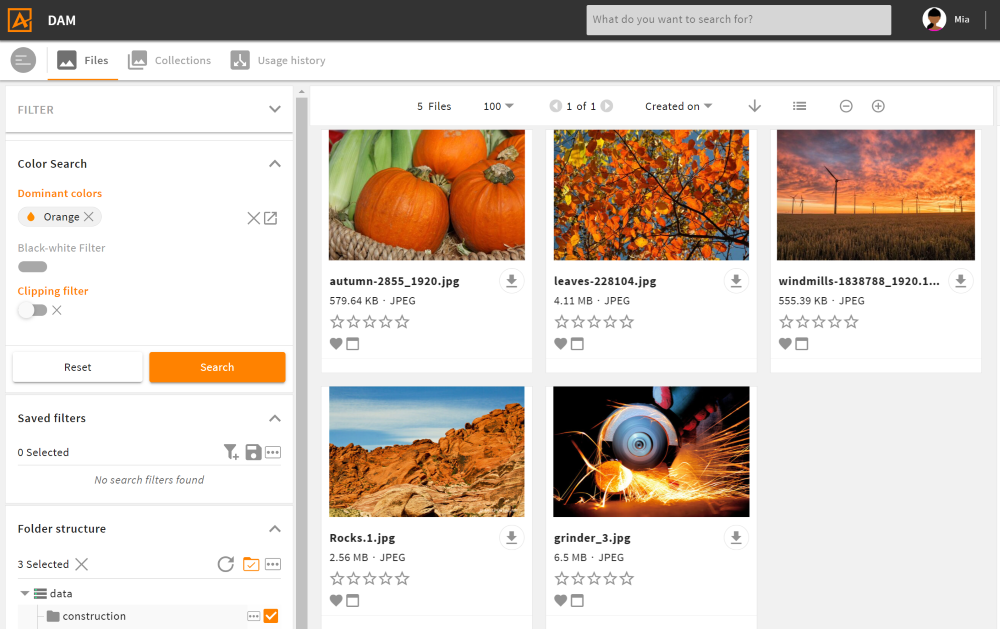Favorite leaves-228104.jpg with the heart icon
Image resolution: width=1000 pixels, height=629 pixels.
(x=561, y=343)
